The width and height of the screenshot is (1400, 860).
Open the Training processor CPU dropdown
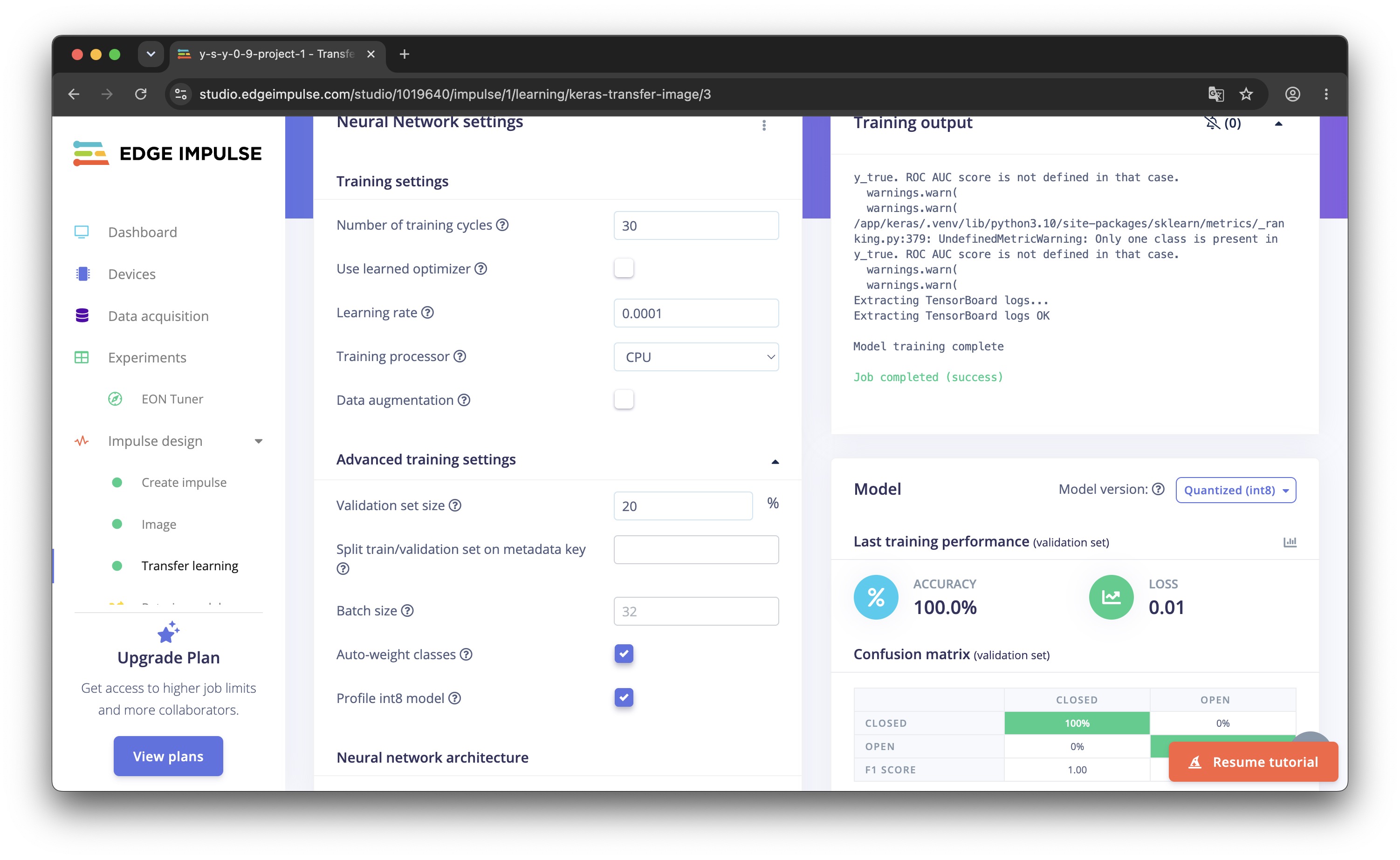pyautogui.click(x=696, y=357)
